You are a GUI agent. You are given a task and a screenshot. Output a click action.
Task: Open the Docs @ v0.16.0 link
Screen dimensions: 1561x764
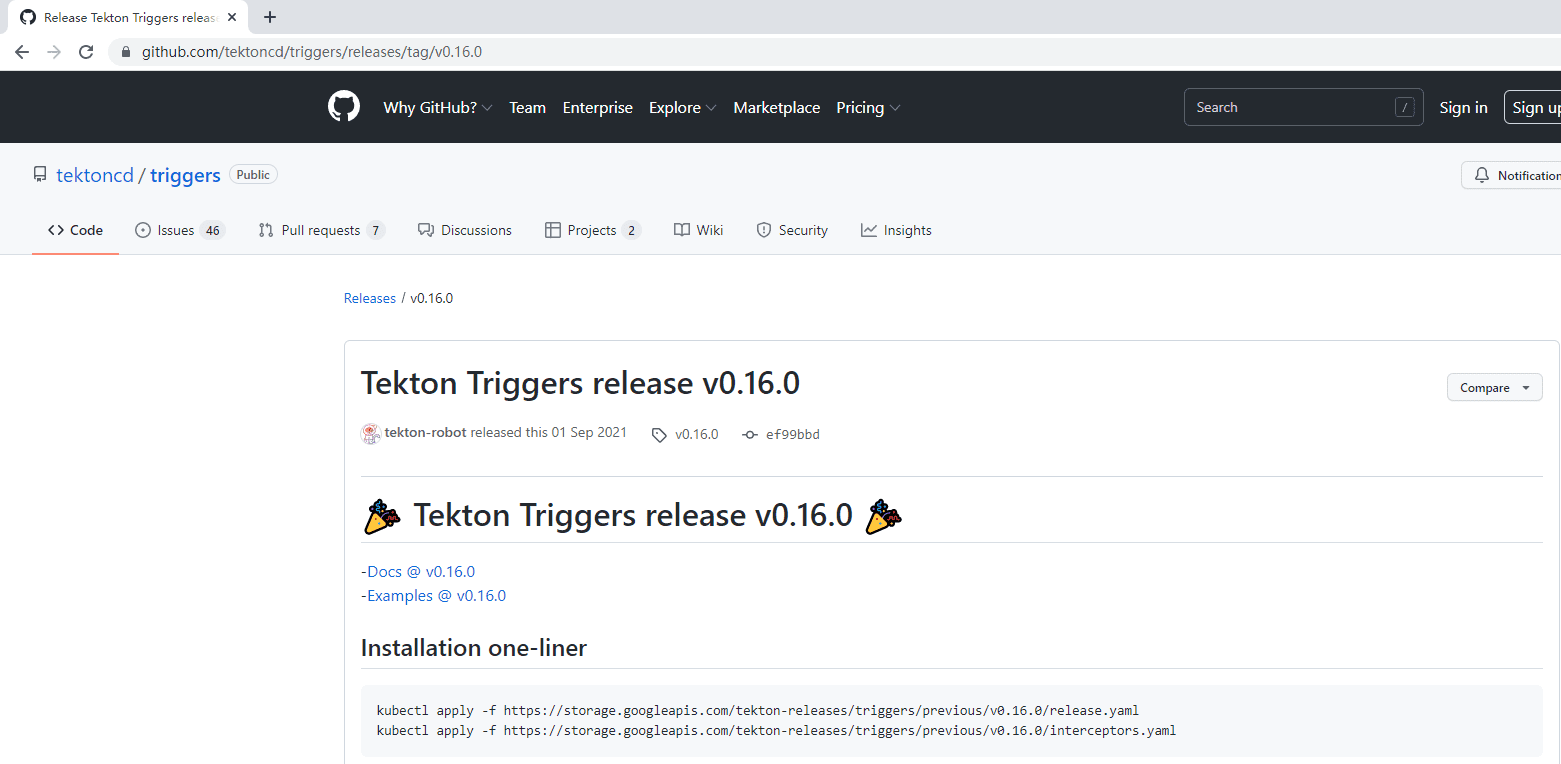(421, 572)
